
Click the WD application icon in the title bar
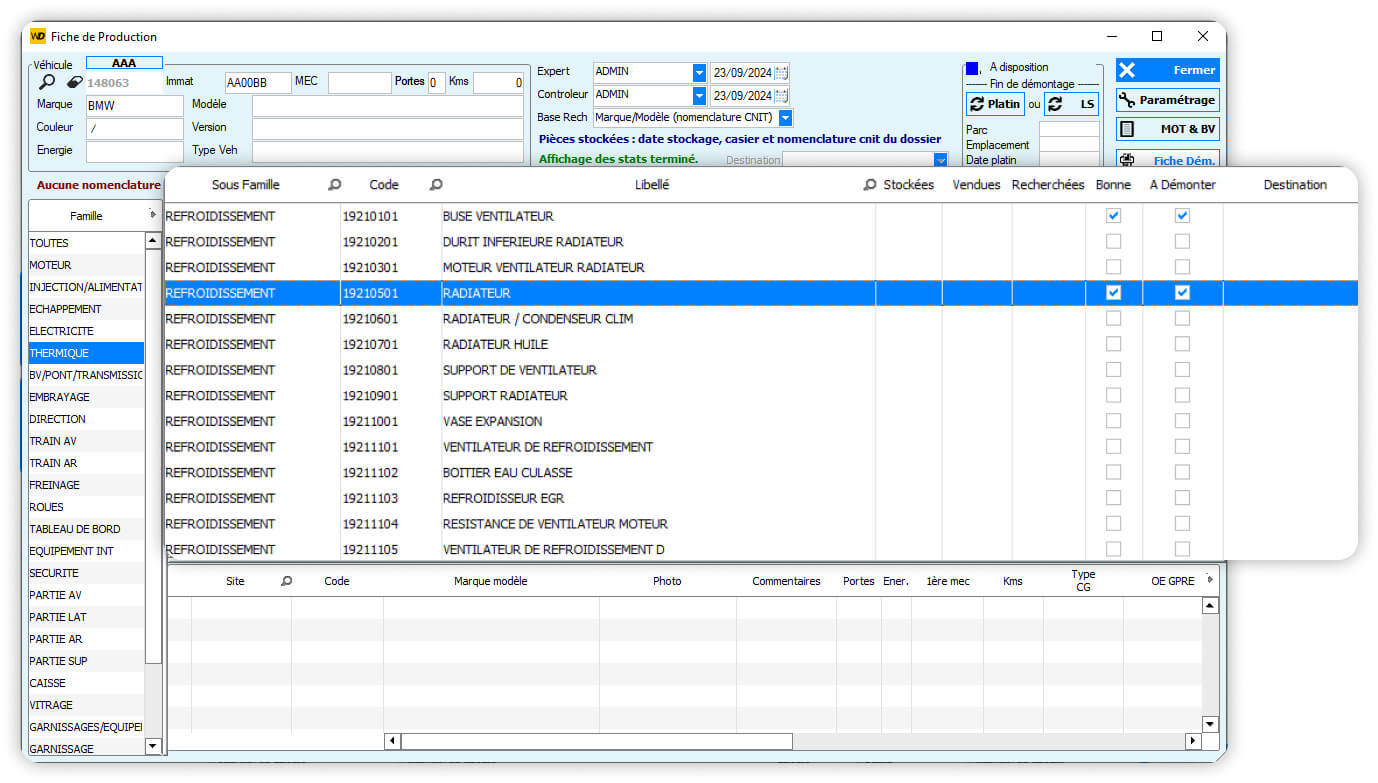pyautogui.click(x=38, y=36)
